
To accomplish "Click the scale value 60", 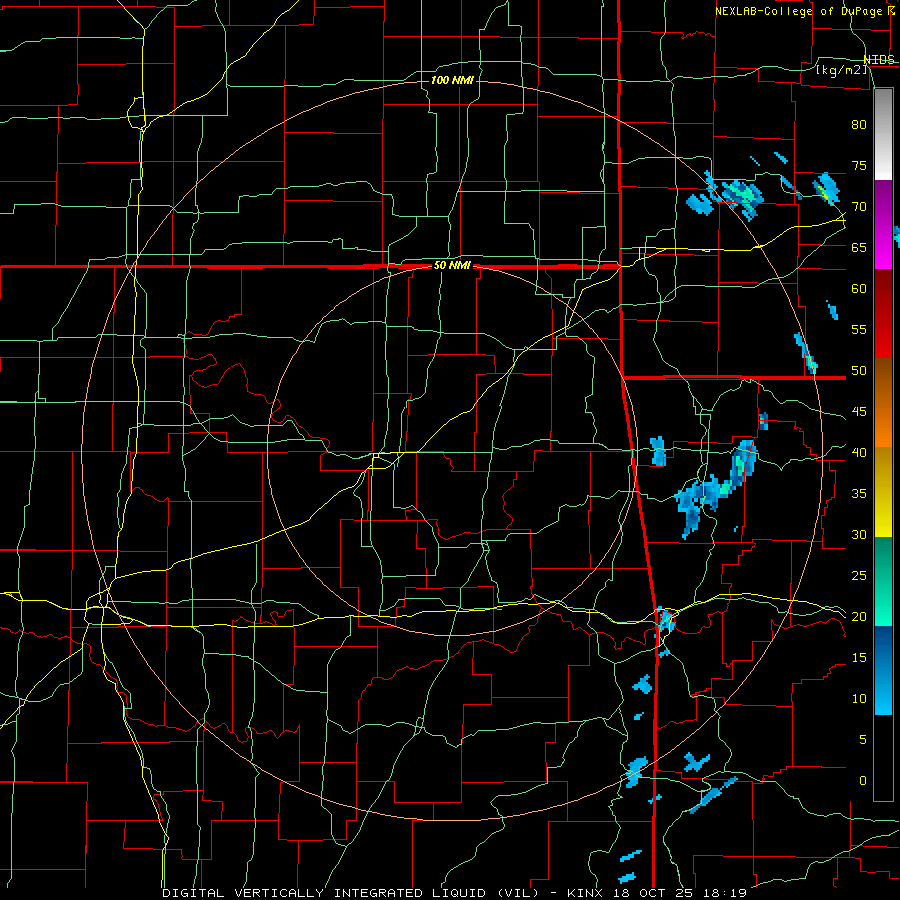I will 859,289.
